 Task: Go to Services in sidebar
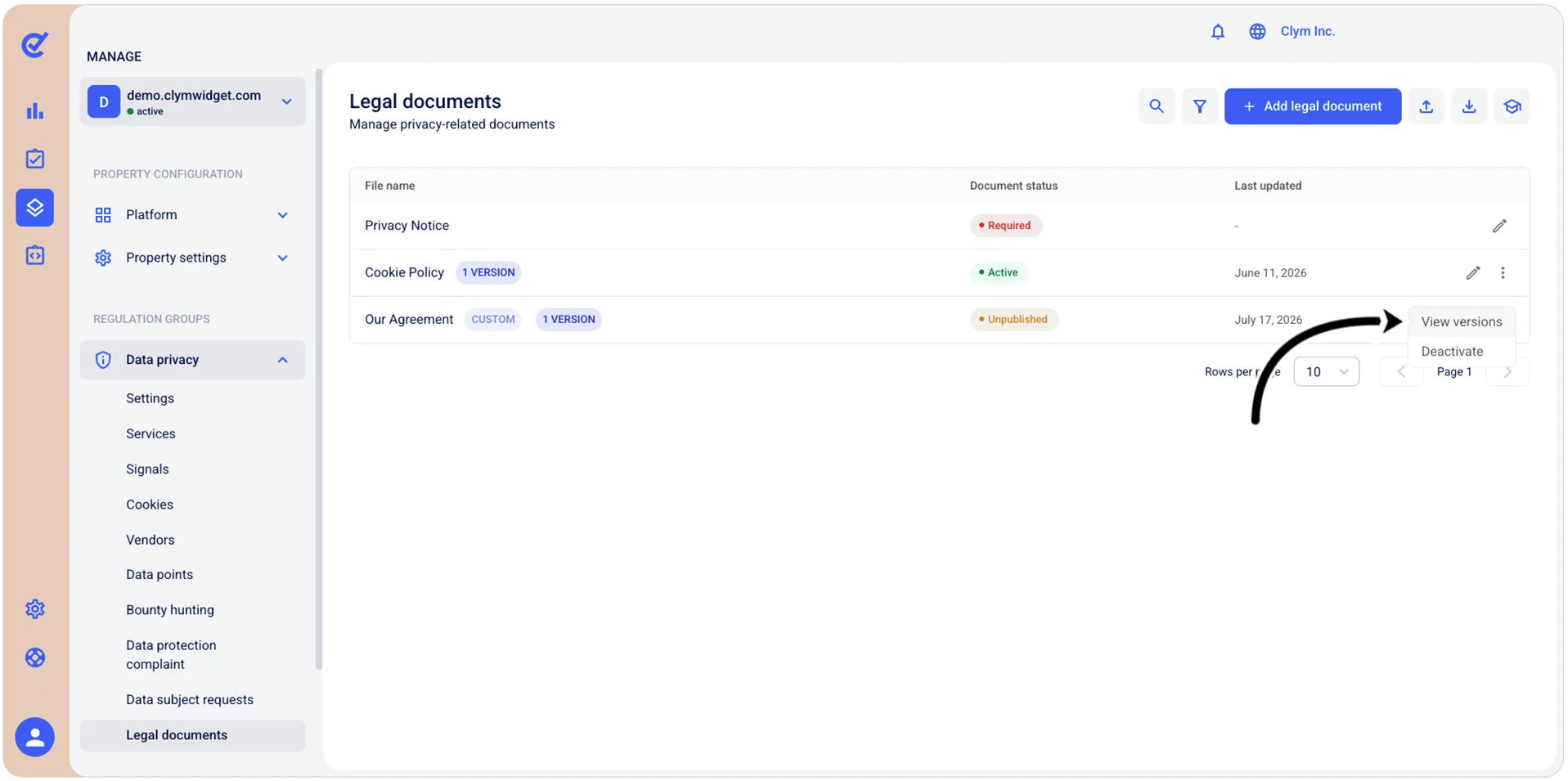tap(151, 433)
